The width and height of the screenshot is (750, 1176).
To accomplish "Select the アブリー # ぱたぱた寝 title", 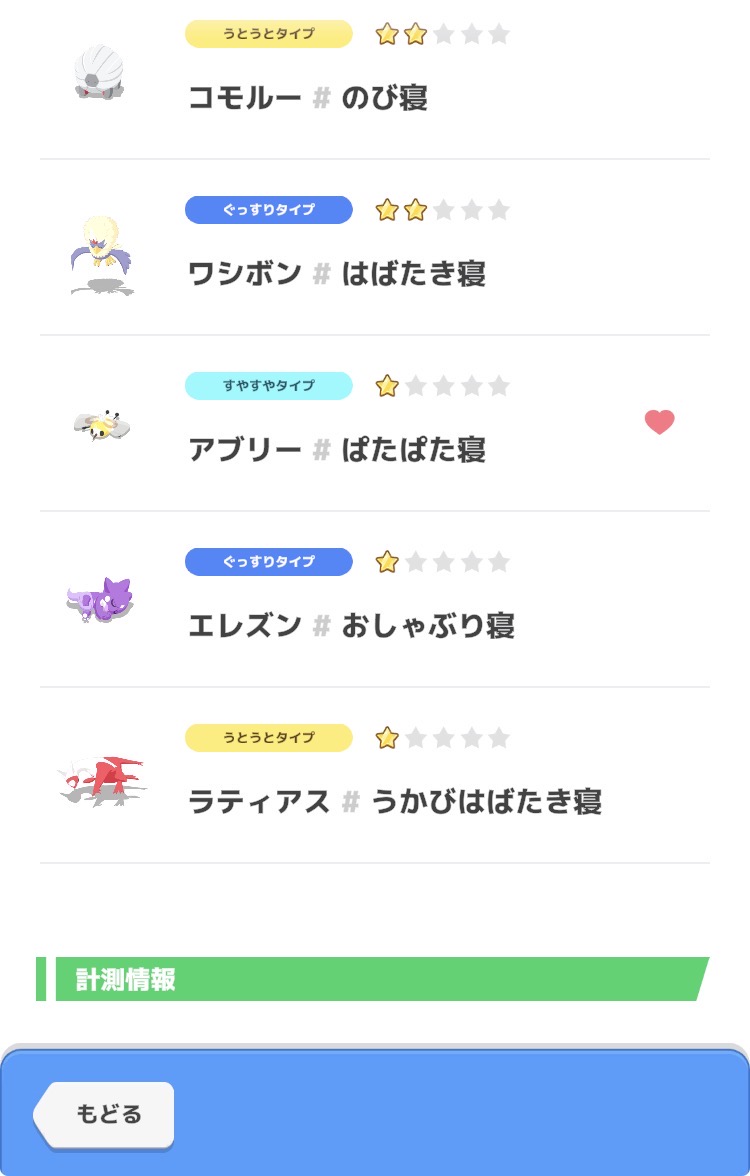I will pyautogui.click(x=337, y=450).
